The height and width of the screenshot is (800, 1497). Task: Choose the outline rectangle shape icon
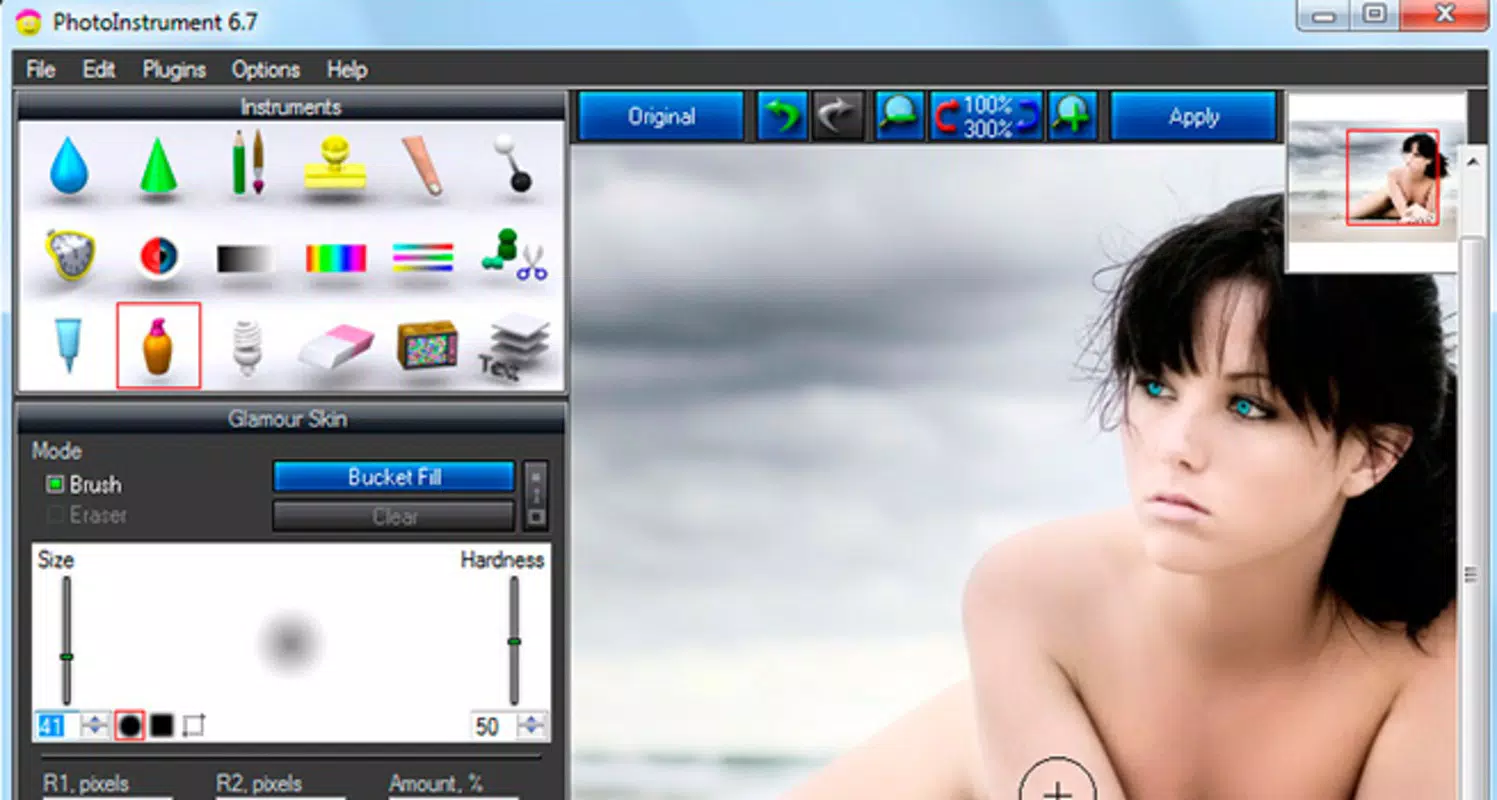tap(194, 726)
